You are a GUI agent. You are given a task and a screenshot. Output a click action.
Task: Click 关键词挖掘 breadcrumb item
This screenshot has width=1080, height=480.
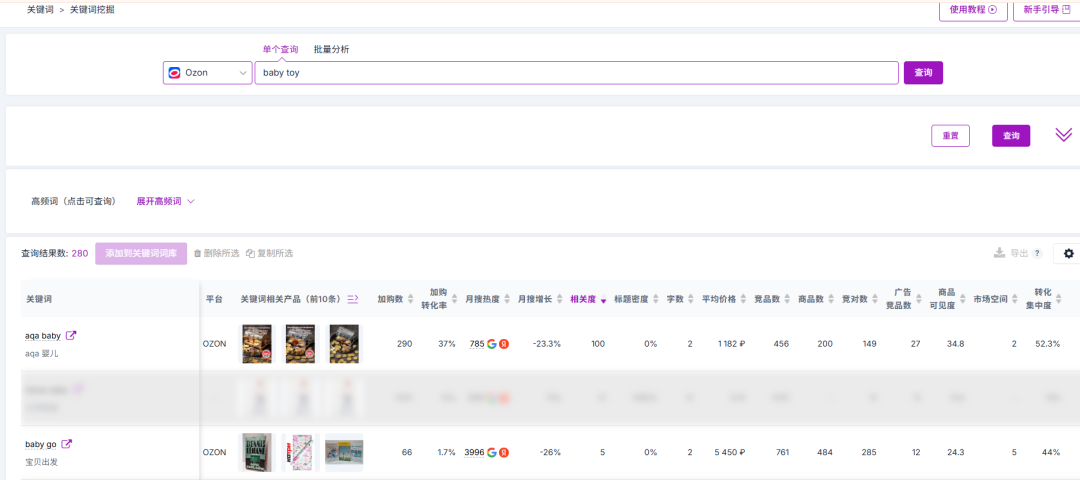coord(92,10)
